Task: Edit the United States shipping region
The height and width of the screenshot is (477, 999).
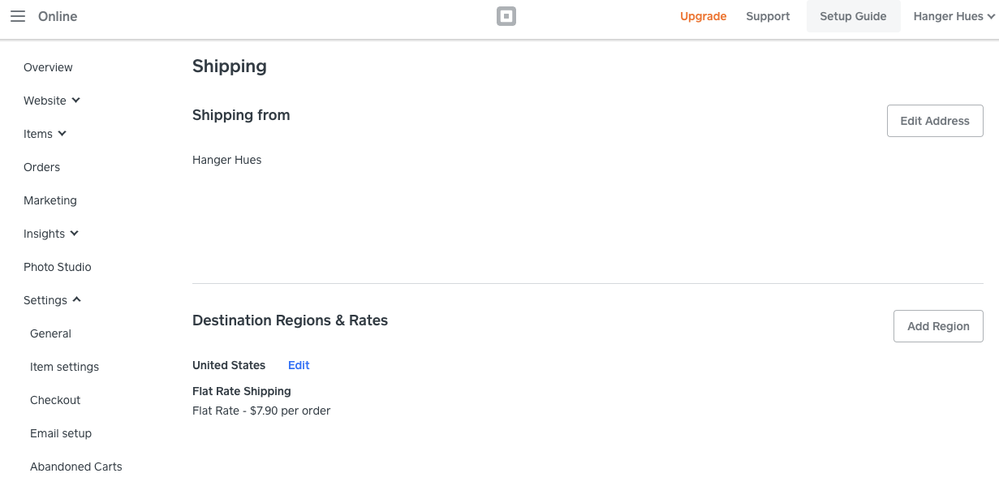Action: point(298,366)
